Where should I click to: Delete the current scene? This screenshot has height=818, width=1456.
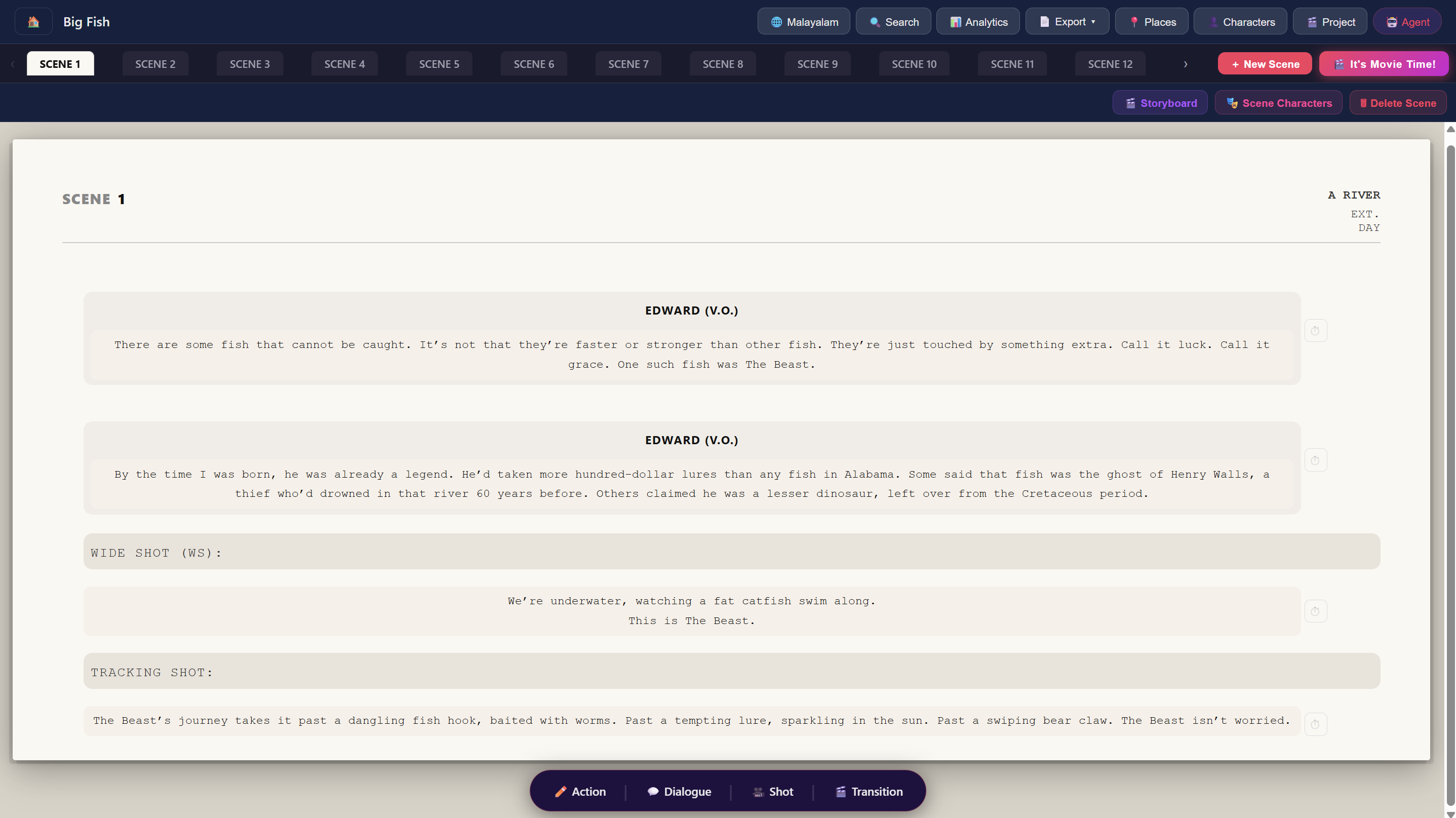point(1398,103)
